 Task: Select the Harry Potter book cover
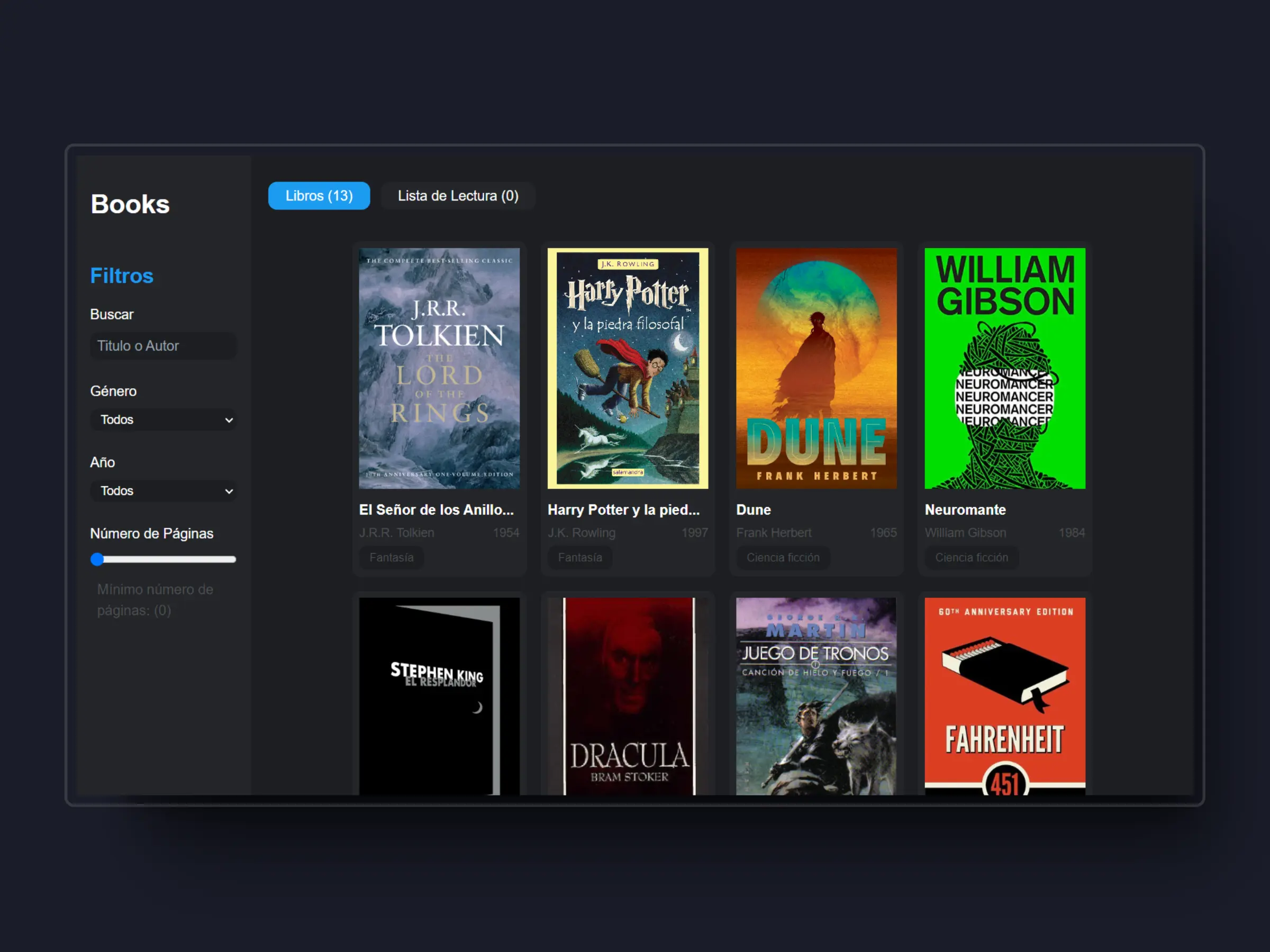pos(628,369)
